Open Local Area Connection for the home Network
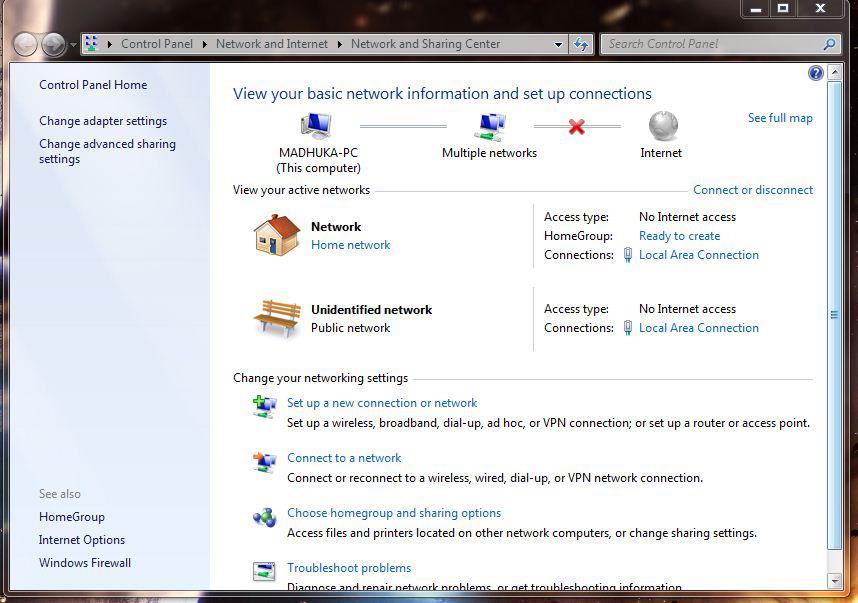Viewport: 858px width, 603px height. pyautogui.click(x=698, y=255)
